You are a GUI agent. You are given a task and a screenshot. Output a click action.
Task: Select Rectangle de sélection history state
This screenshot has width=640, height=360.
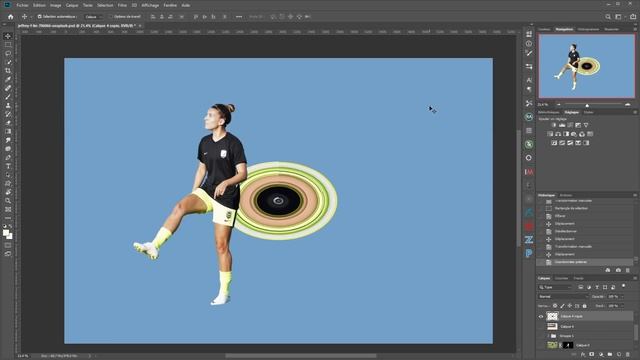point(571,208)
